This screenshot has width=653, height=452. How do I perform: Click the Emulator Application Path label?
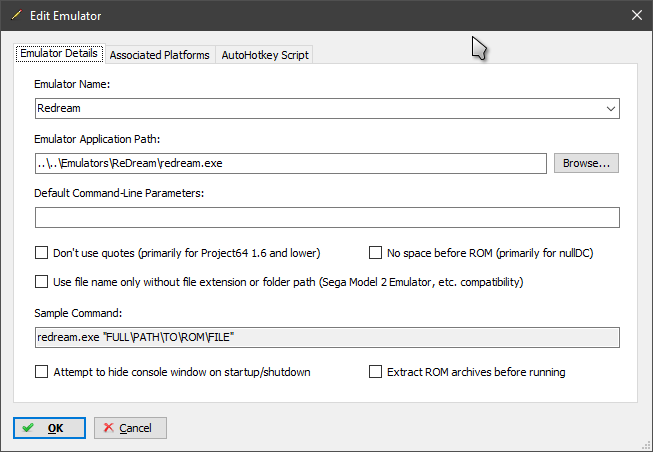pos(97,139)
